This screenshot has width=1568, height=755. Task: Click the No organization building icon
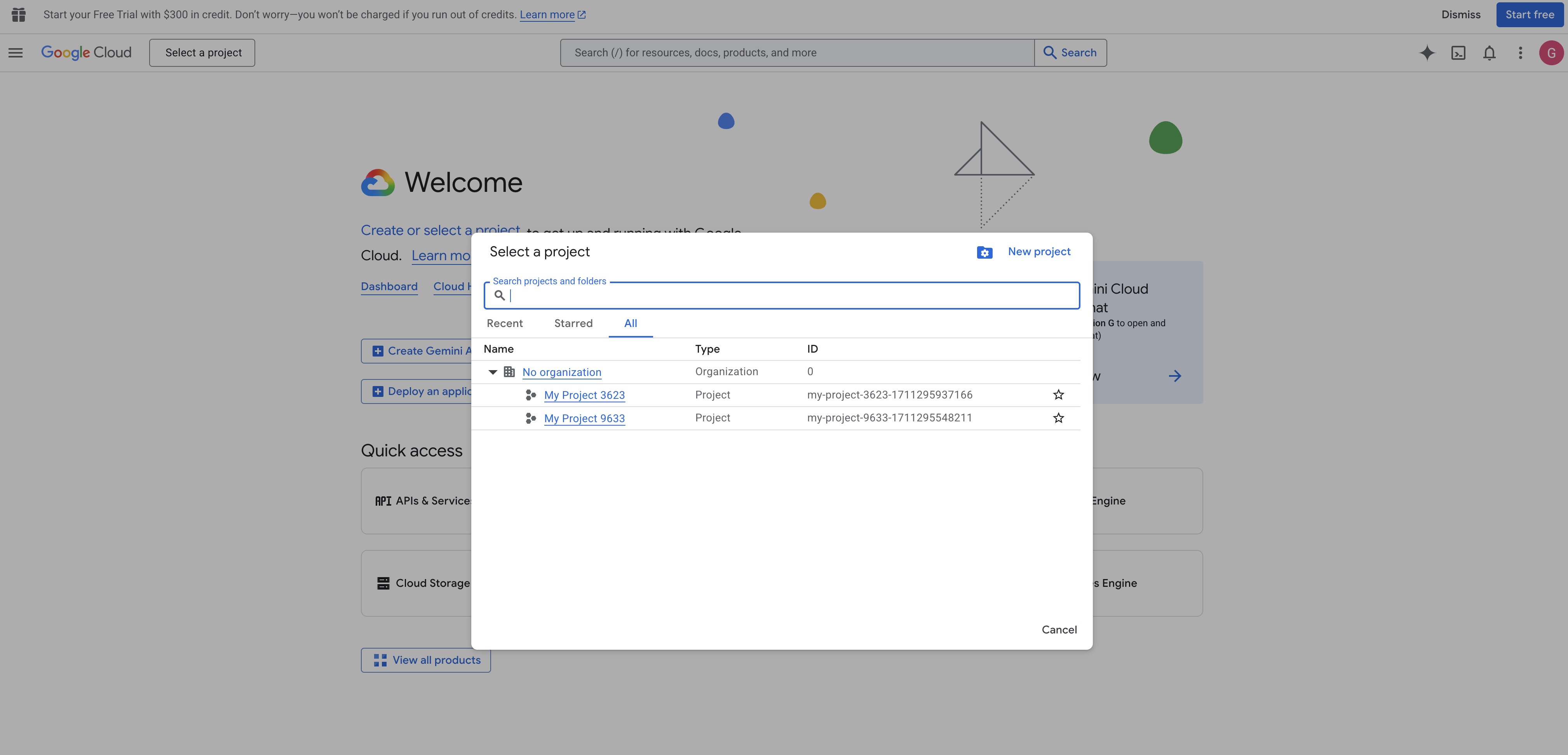click(509, 372)
